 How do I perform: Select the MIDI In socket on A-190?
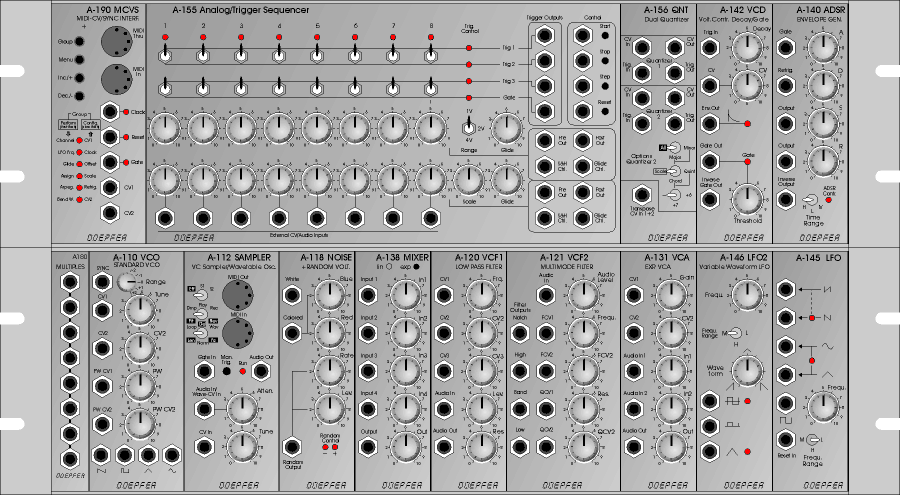[117, 79]
